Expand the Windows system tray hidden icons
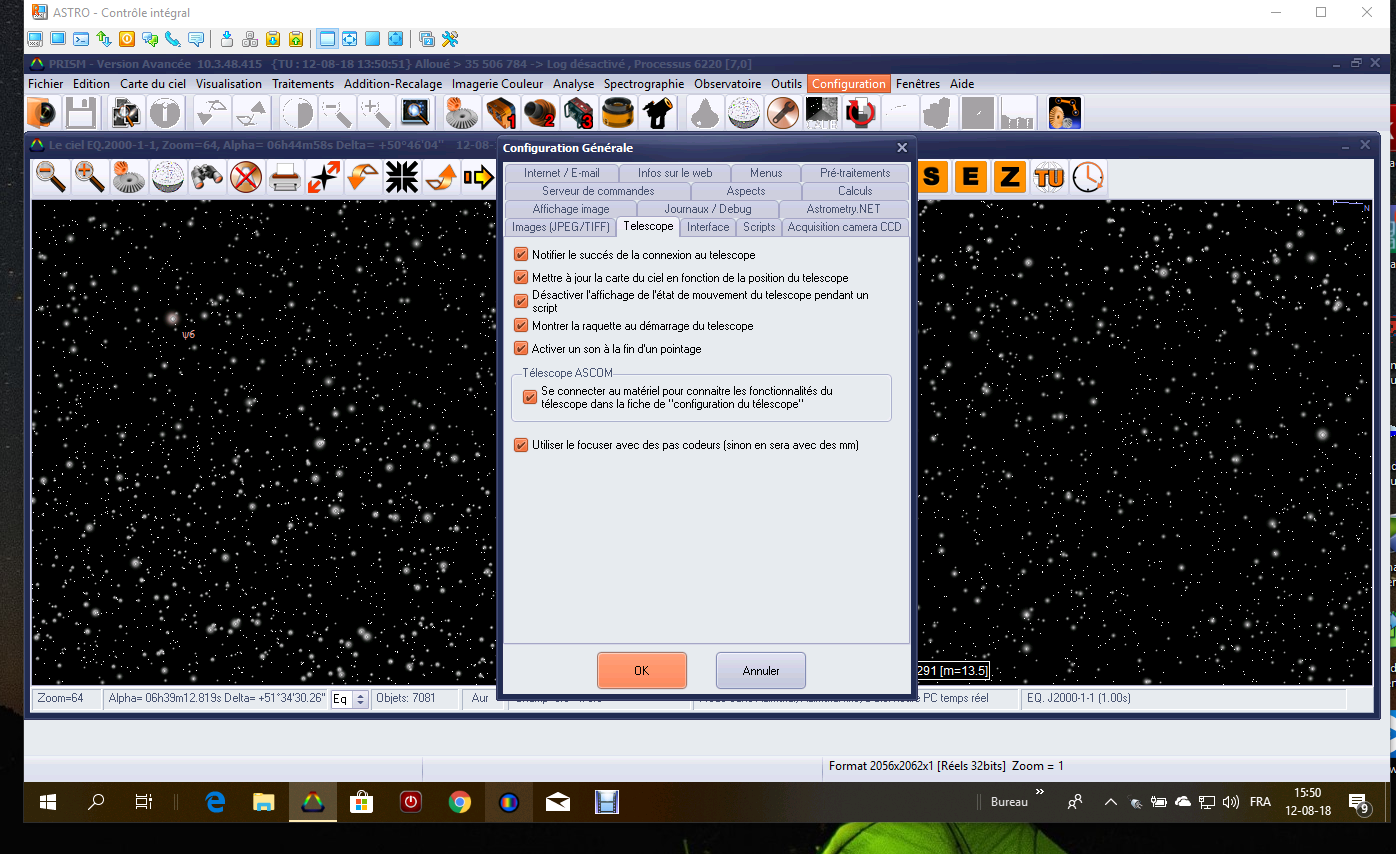The image size is (1396, 854). click(x=1110, y=802)
